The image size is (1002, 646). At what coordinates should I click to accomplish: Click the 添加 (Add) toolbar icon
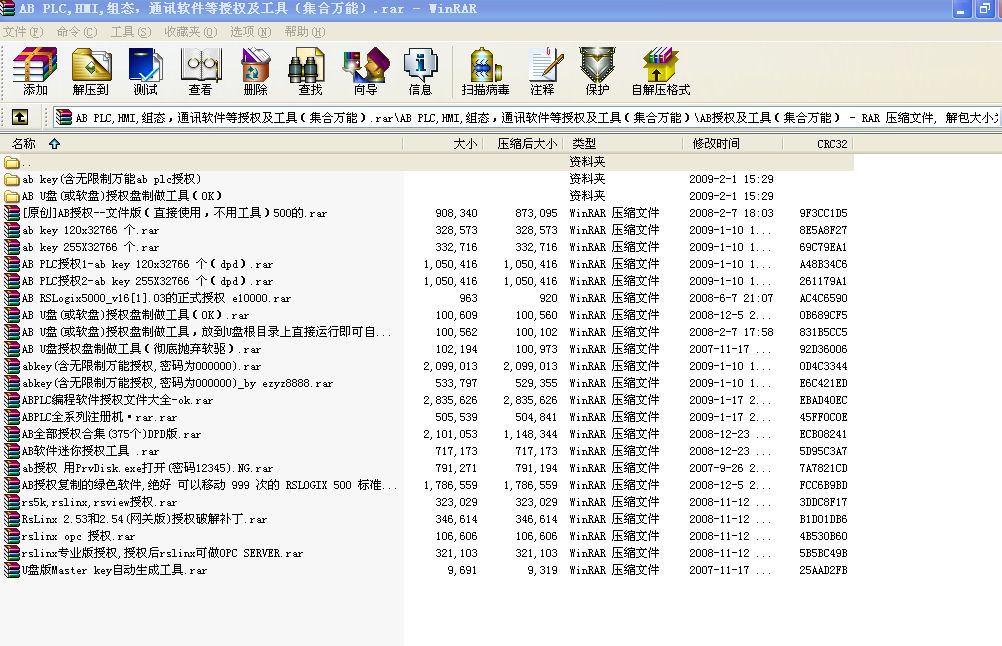[35, 70]
